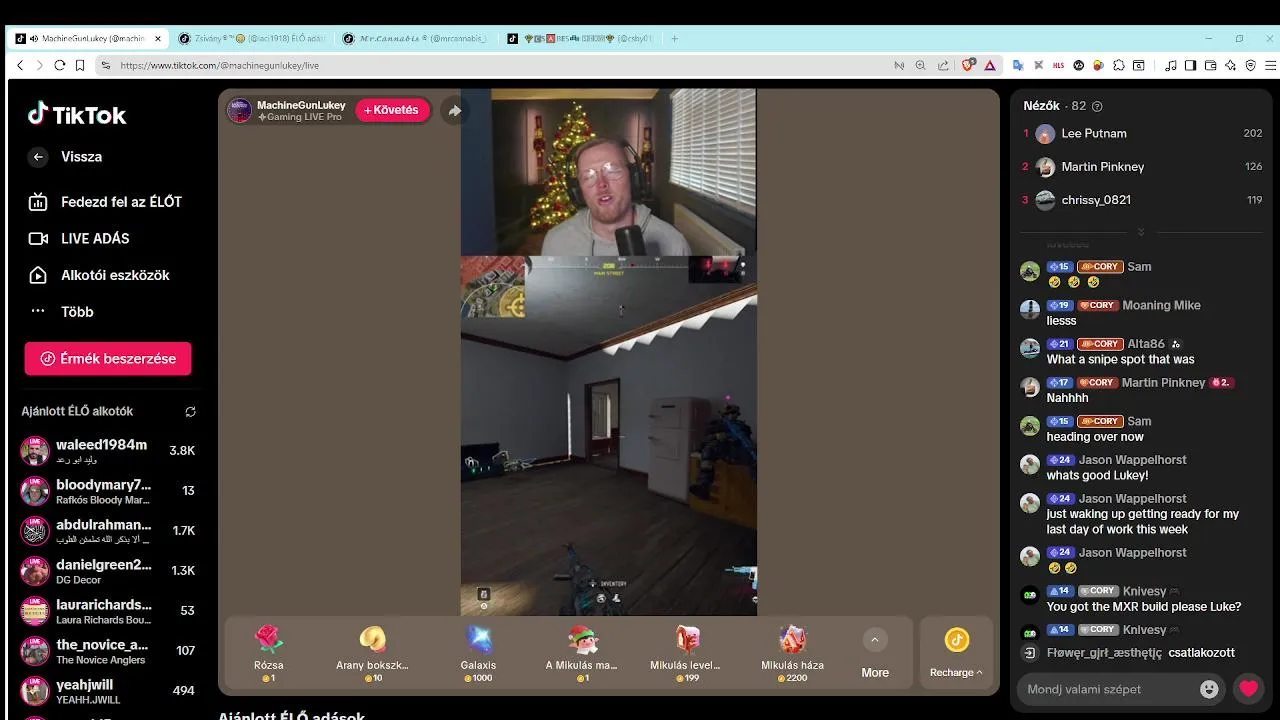Select the Mikulás level gift icon
Image resolution: width=1280 pixels, height=720 pixels.
click(687, 640)
